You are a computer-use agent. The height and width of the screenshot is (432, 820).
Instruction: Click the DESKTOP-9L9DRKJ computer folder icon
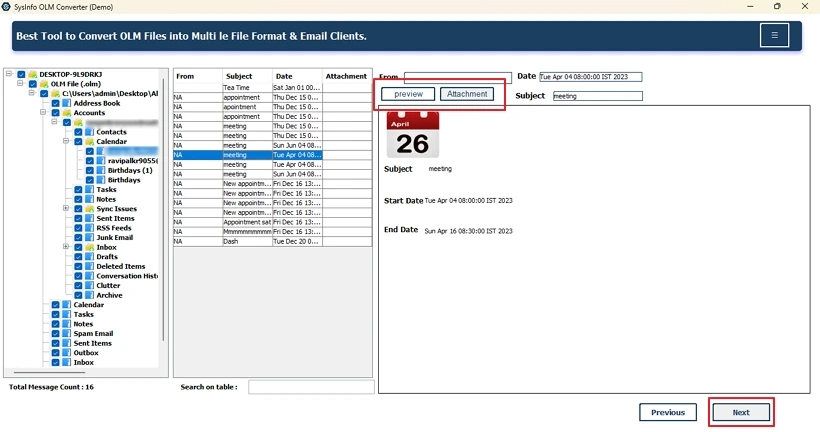[32, 74]
